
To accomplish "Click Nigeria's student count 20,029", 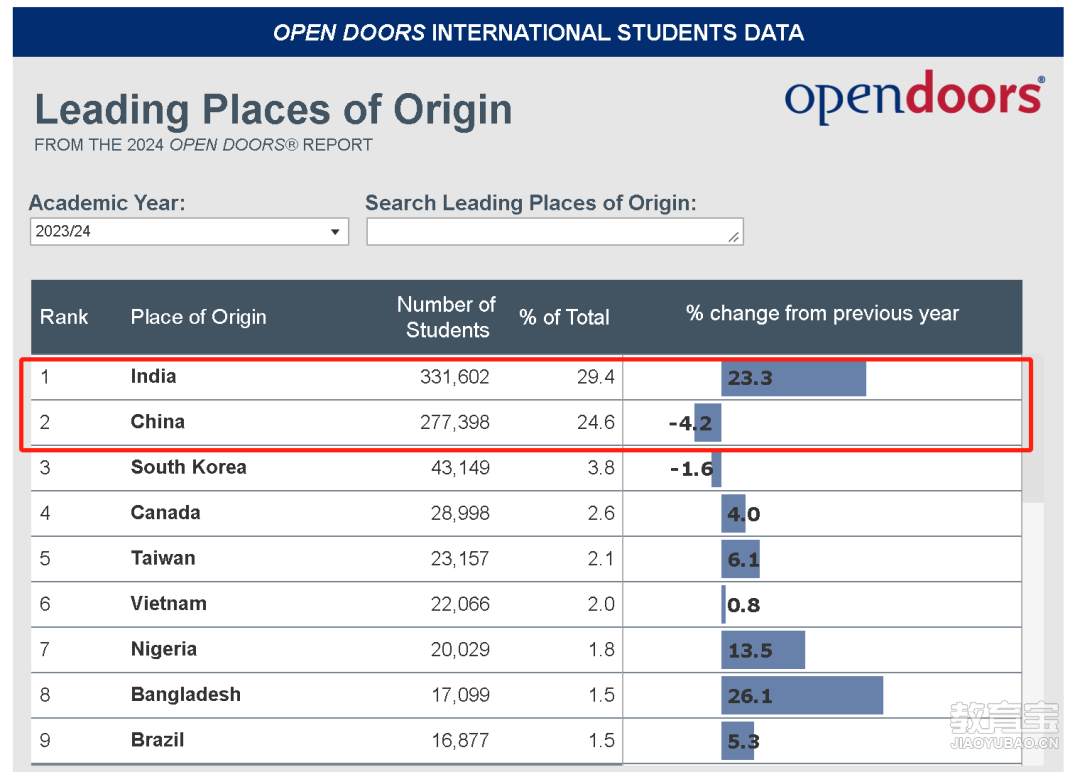I will 460,649.
